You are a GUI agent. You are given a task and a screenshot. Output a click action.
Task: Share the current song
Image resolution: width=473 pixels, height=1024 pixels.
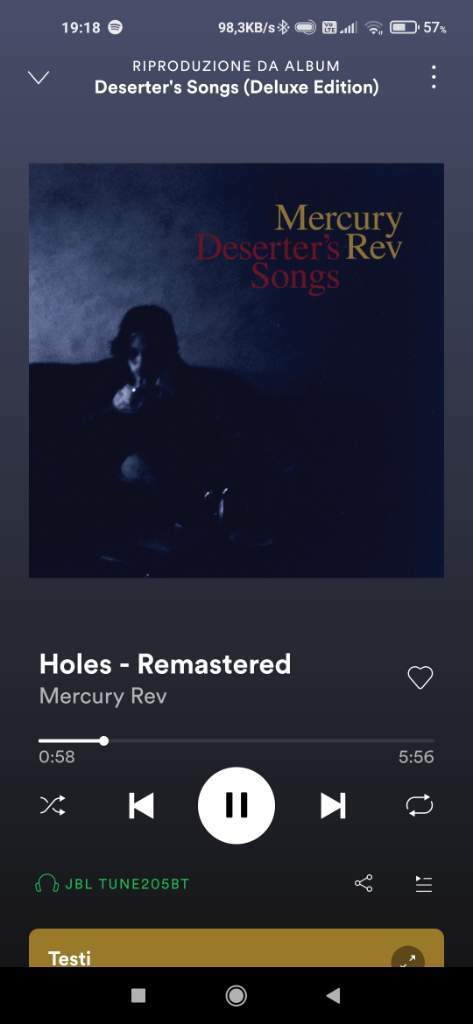pos(363,884)
